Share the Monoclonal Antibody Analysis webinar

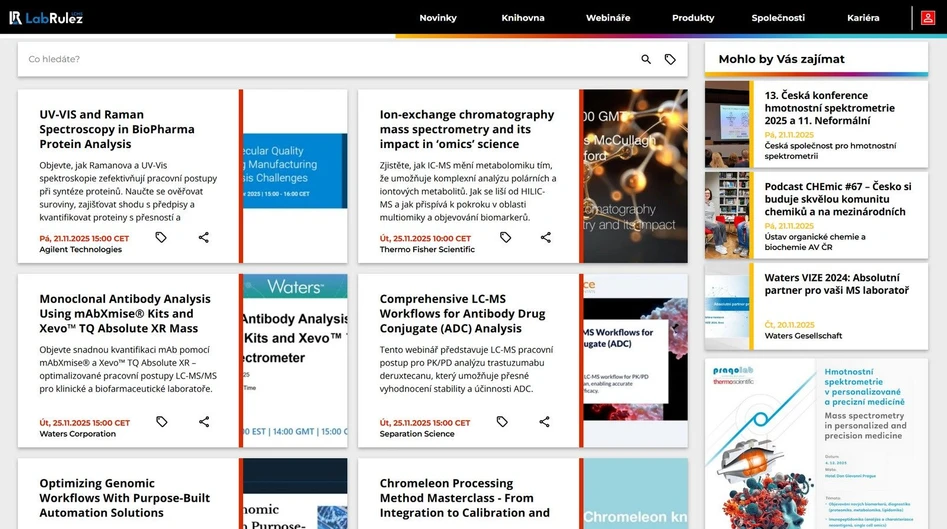pyautogui.click(x=204, y=422)
